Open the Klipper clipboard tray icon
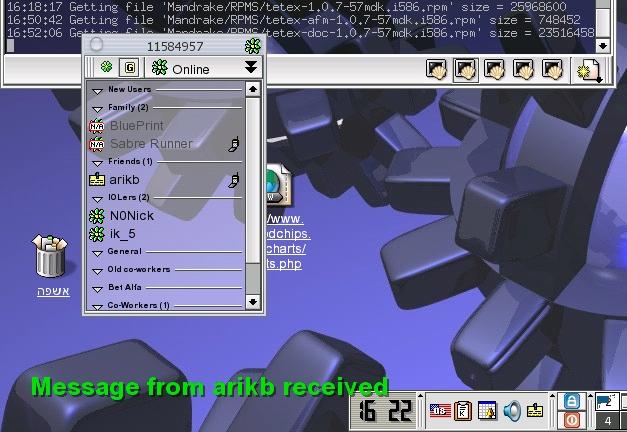627x432 pixels. [x=463, y=411]
